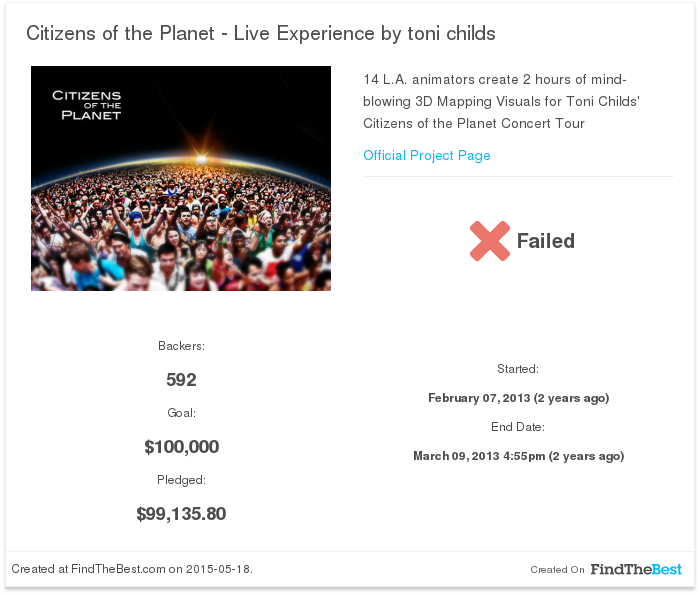Click the pledged amount $99,135.80
This screenshot has width=700, height=595.
[181, 514]
